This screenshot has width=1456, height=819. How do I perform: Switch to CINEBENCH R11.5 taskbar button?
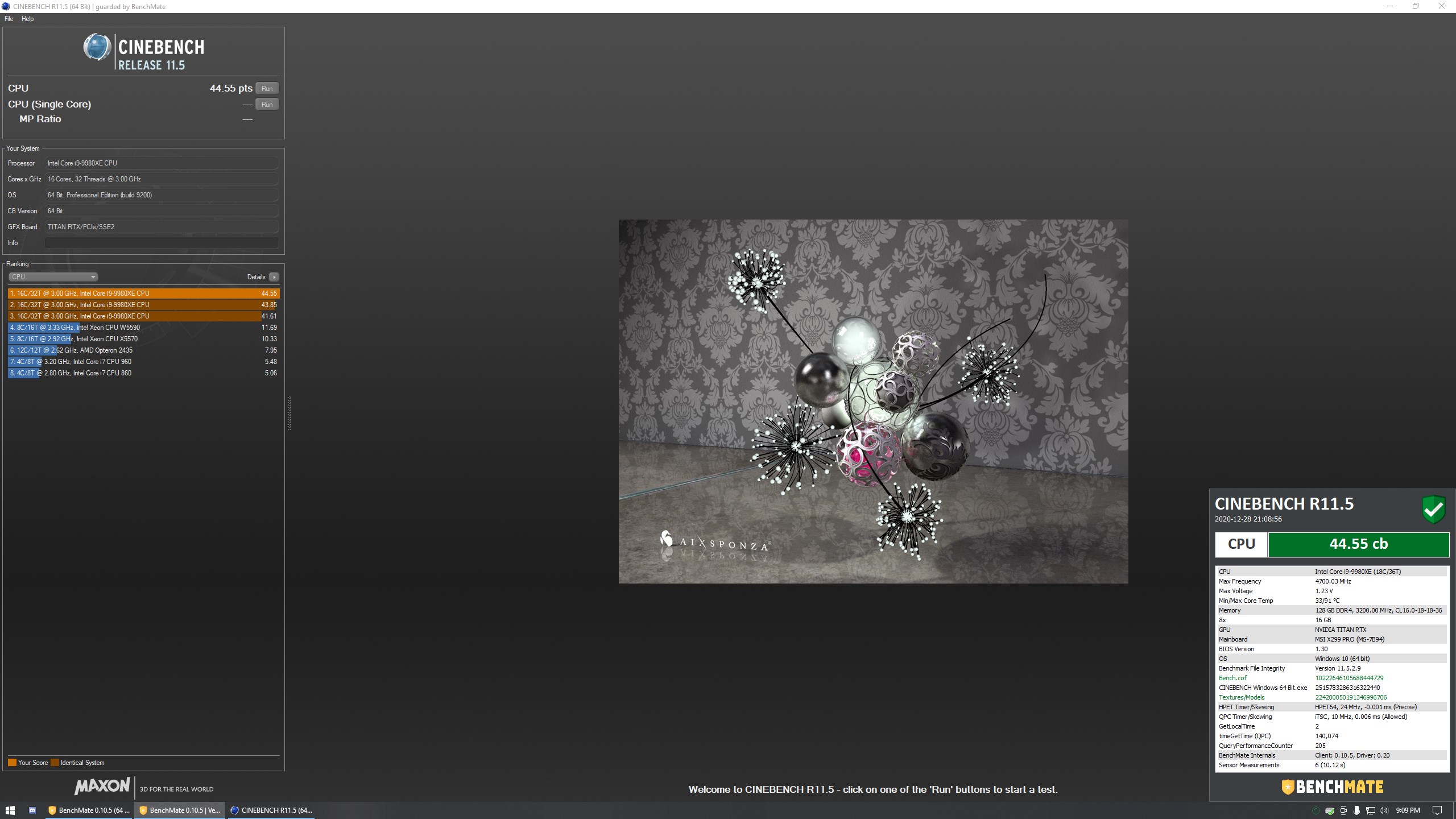(x=271, y=810)
